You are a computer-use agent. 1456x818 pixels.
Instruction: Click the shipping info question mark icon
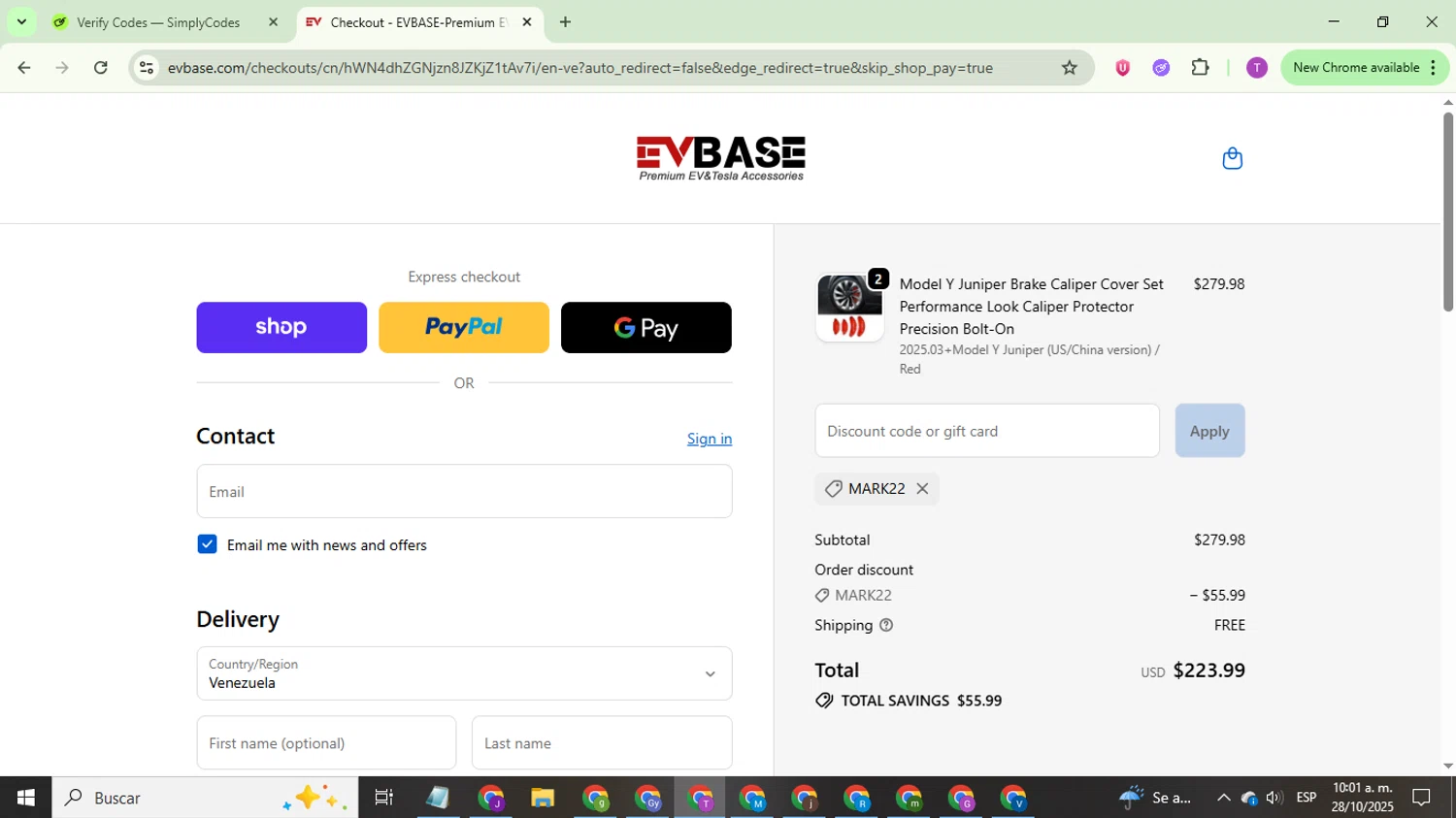(885, 625)
